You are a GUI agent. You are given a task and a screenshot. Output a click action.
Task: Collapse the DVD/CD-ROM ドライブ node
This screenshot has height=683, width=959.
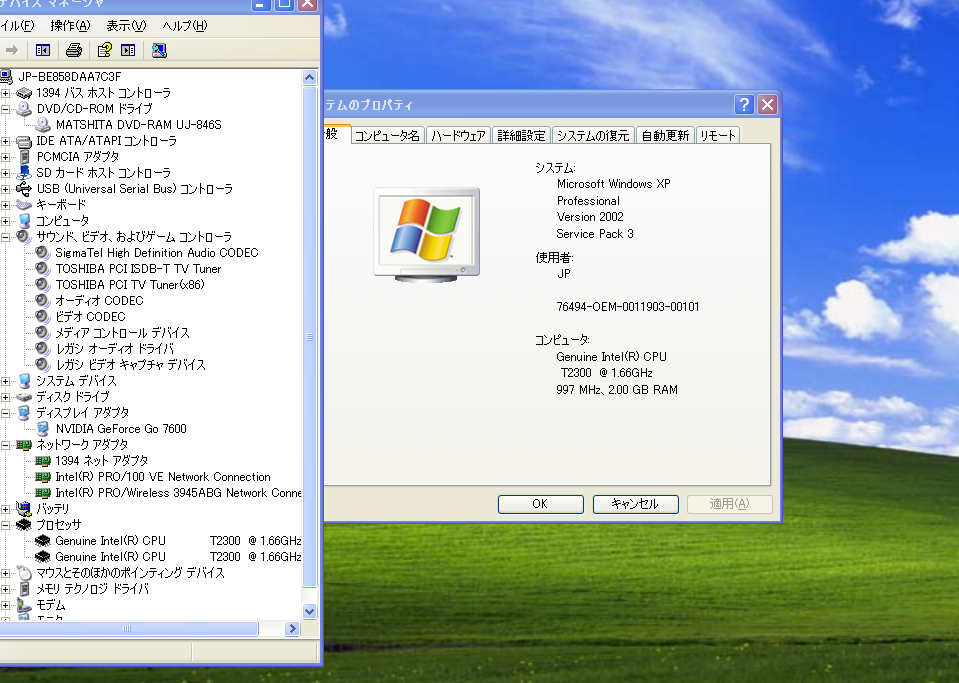(x=6, y=109)
